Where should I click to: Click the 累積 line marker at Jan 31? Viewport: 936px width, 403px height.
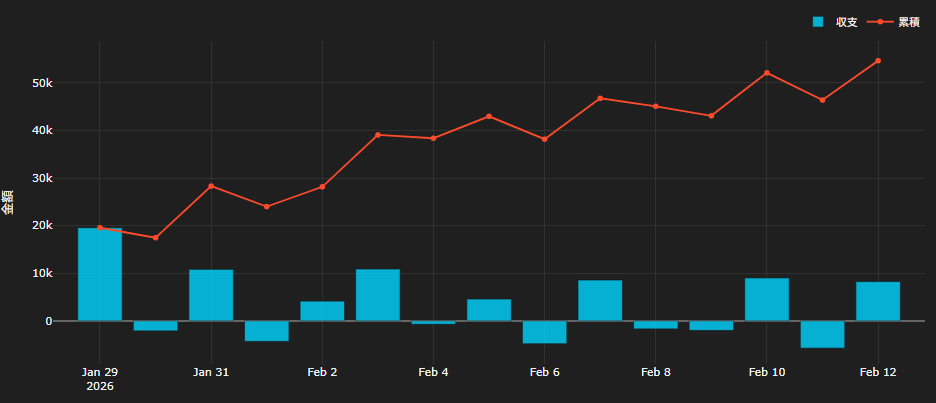point(211,186)
